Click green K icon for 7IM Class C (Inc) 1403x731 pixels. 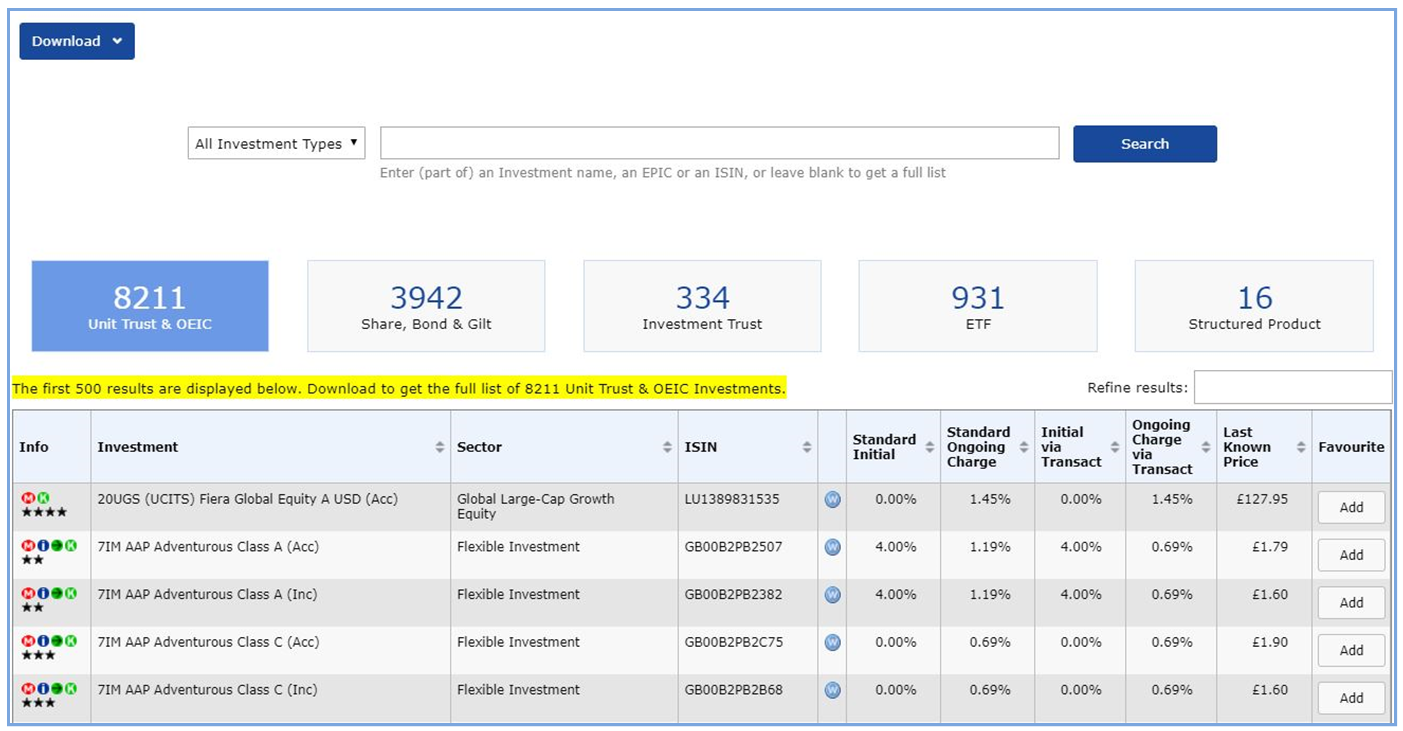[71, 689]
